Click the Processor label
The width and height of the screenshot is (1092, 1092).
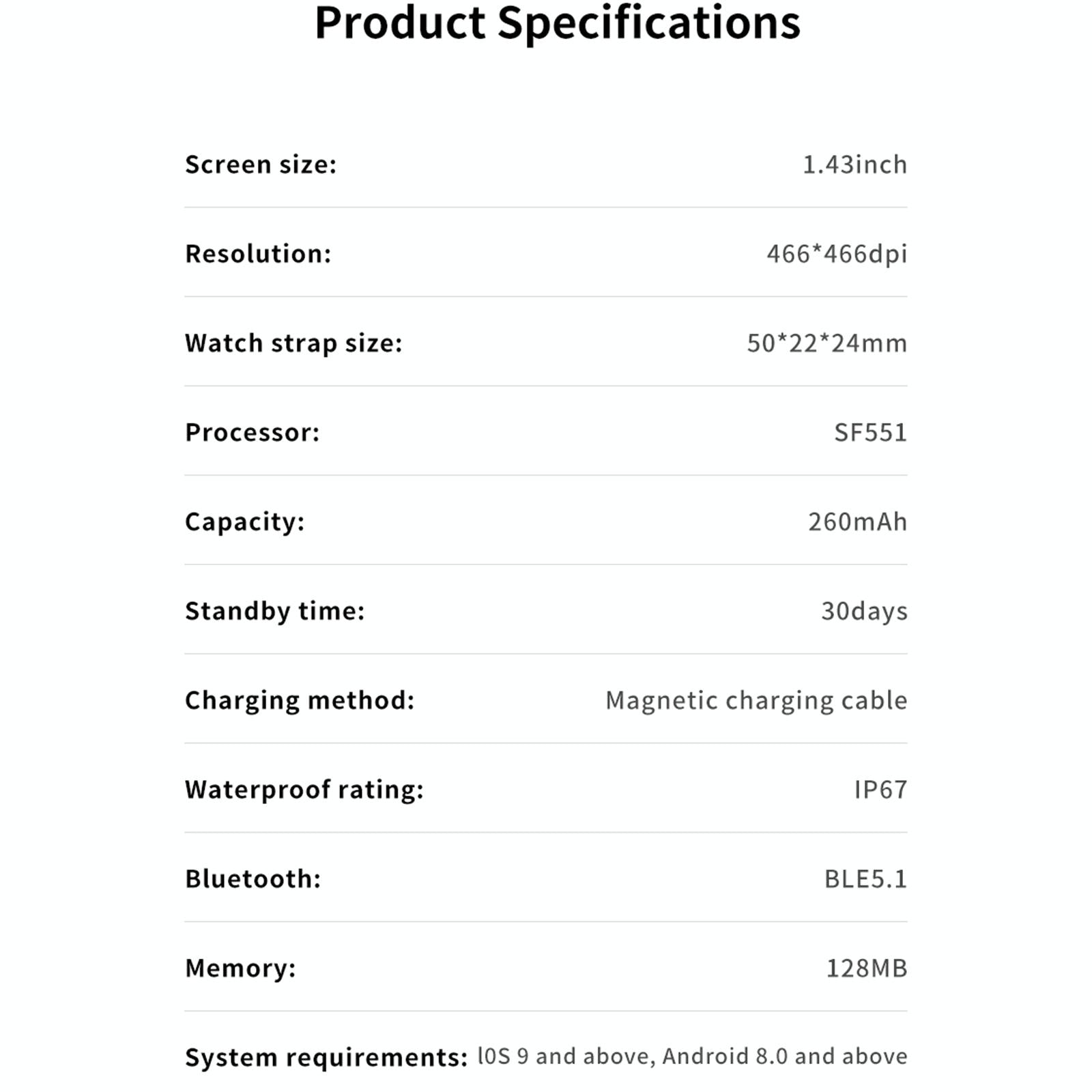[x=253, y=433]
